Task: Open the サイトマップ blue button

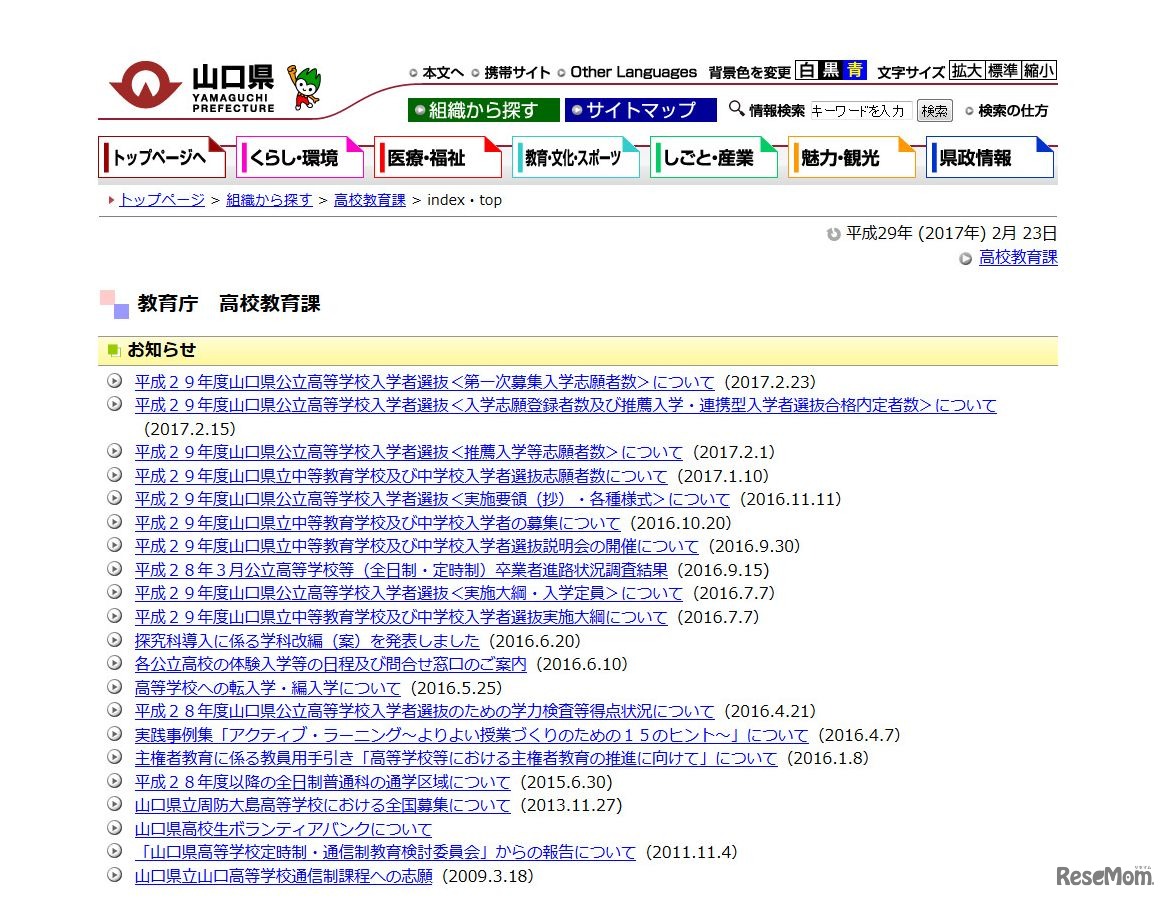Action: pos(641,110)
